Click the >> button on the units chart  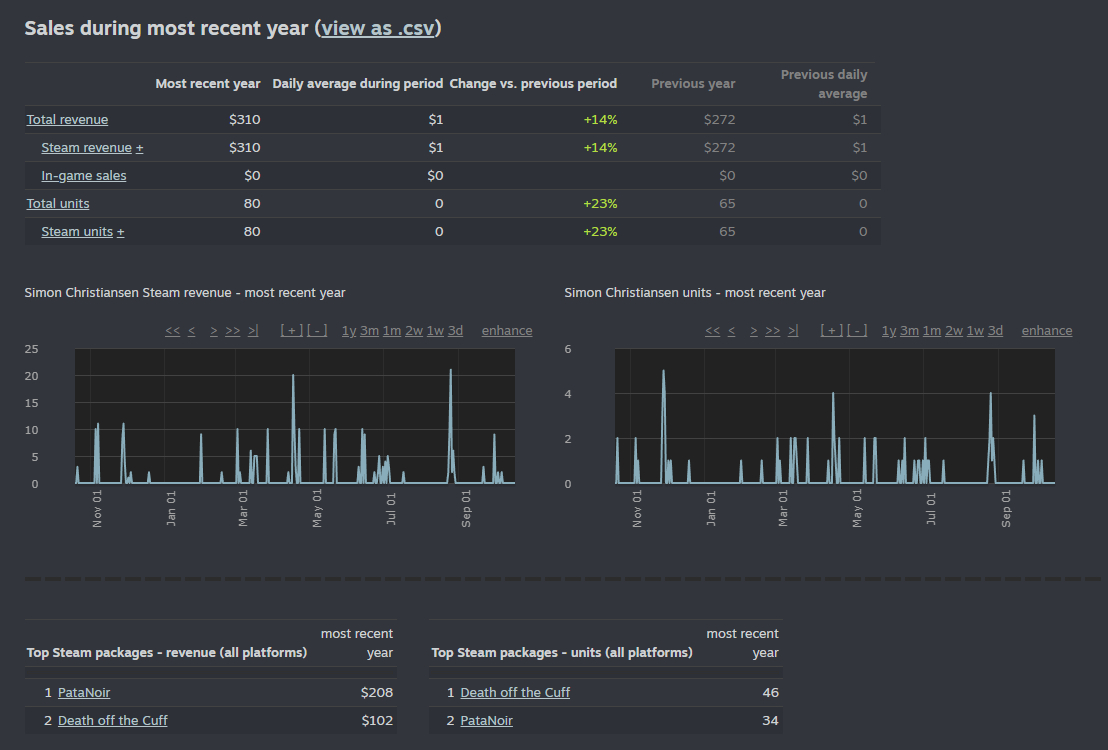772,331
